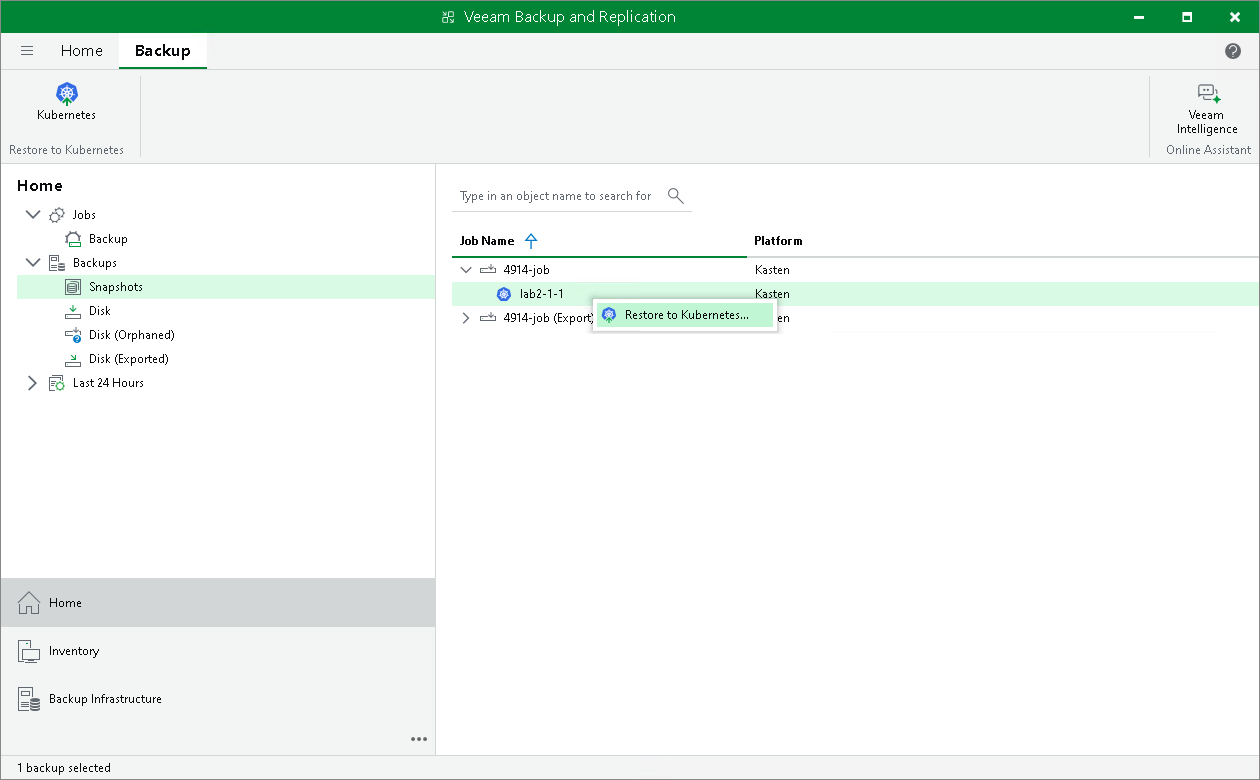Show more navigation options (three dots)
Viewport: 1260px width, 780px height.
click(419, 739)
